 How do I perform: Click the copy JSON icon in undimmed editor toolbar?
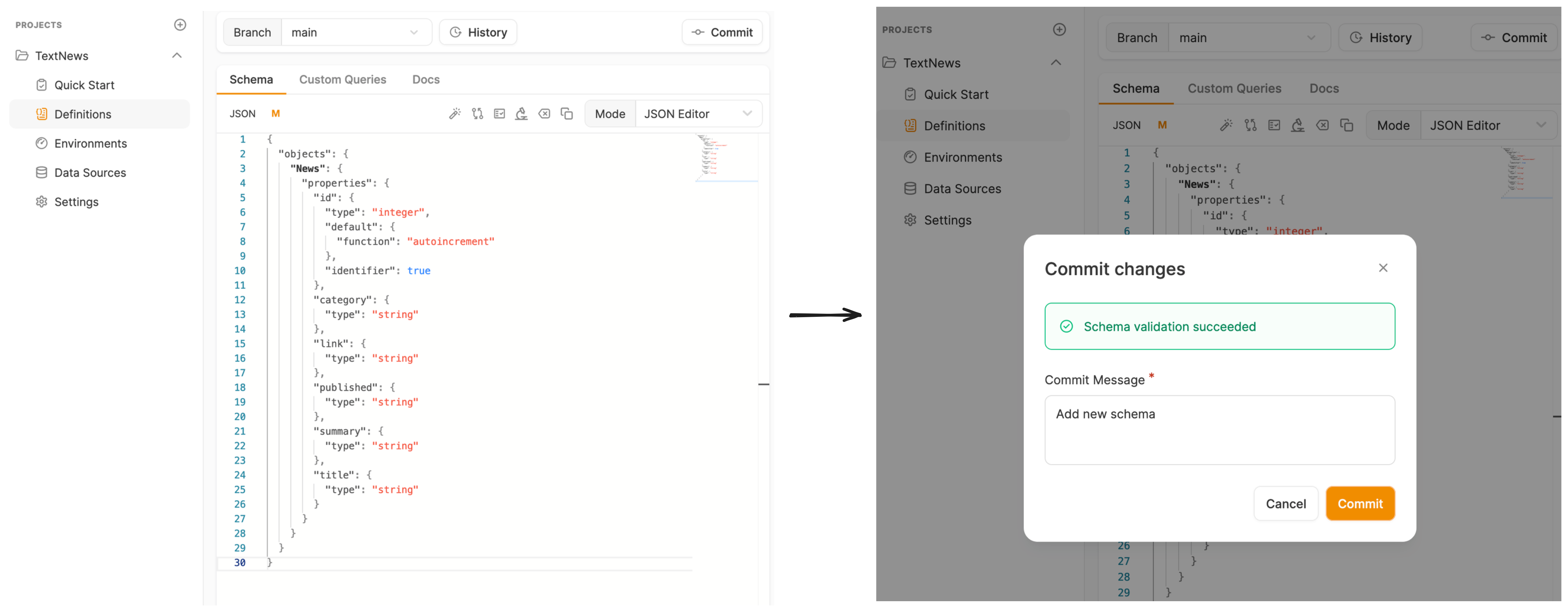[x=567, y=114]
